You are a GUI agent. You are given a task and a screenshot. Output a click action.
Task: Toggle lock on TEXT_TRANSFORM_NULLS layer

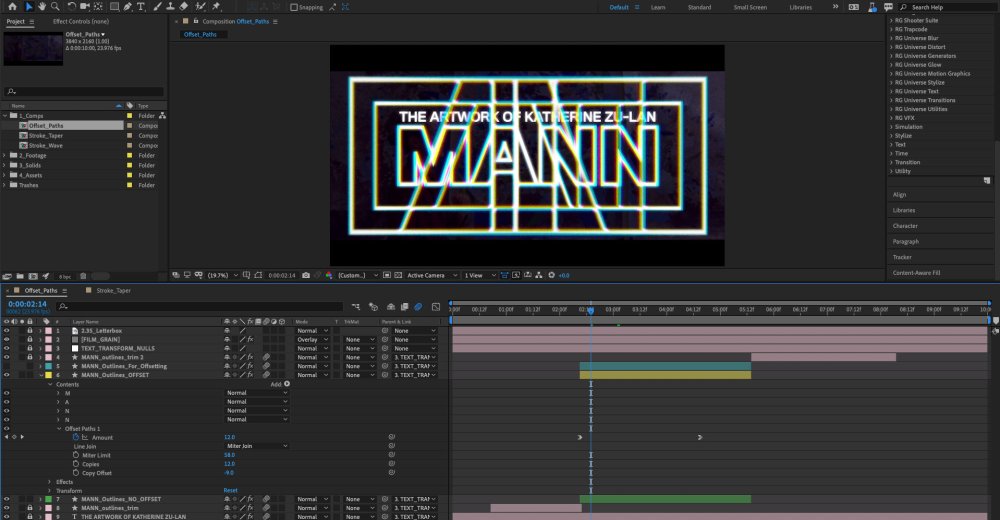(30, 348)
